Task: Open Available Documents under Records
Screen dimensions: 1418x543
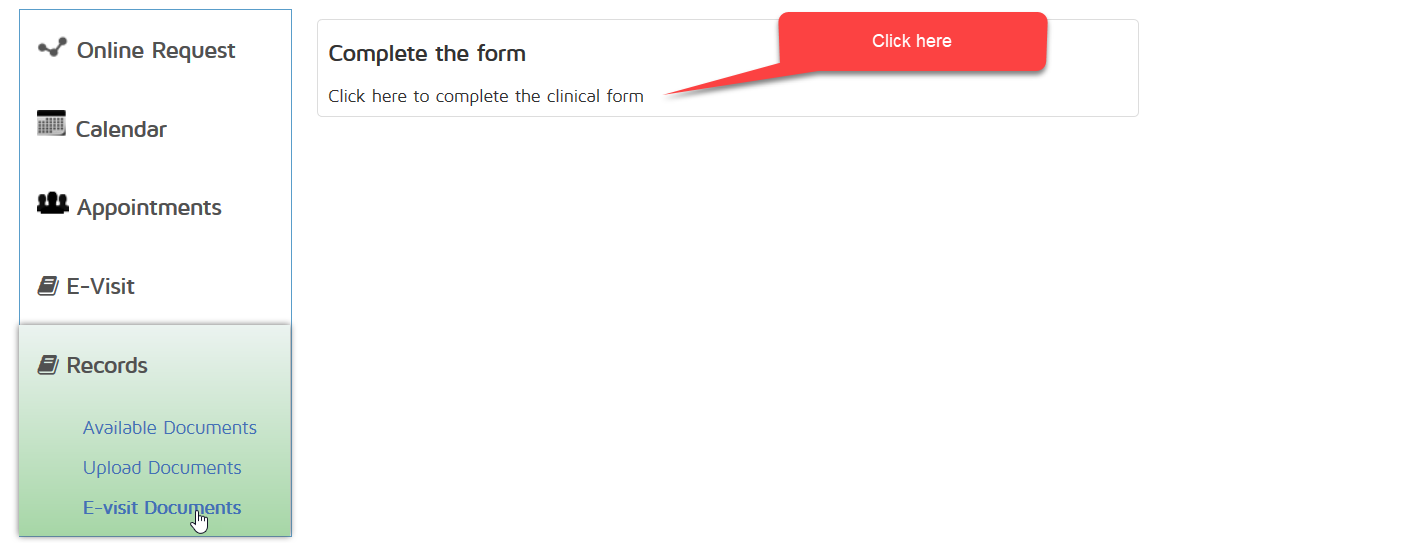Action: pos(170,428)
